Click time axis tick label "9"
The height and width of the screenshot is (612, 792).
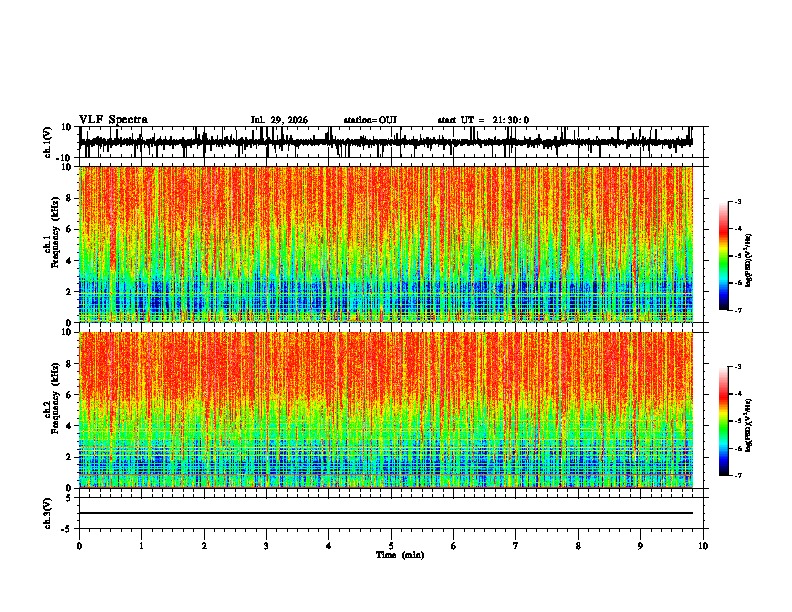coord(640,546)
